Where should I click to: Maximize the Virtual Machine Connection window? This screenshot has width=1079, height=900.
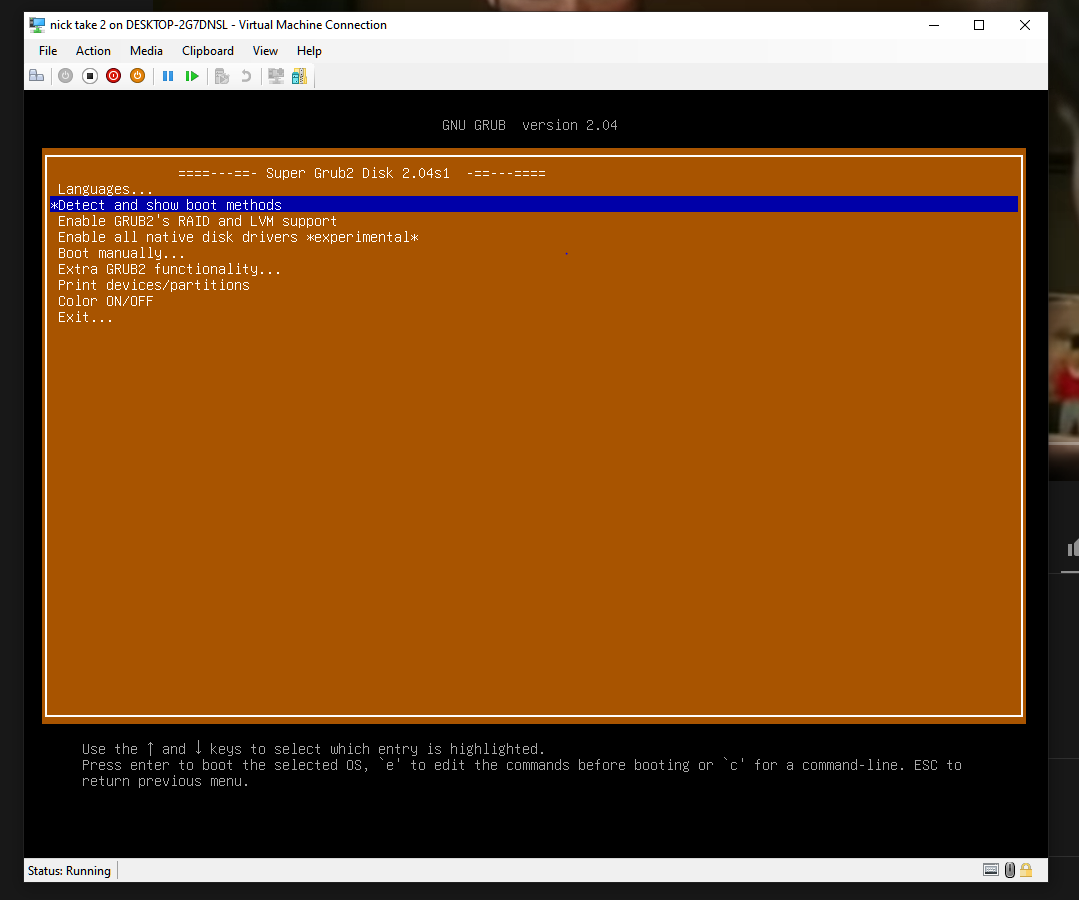pos(979,25)
